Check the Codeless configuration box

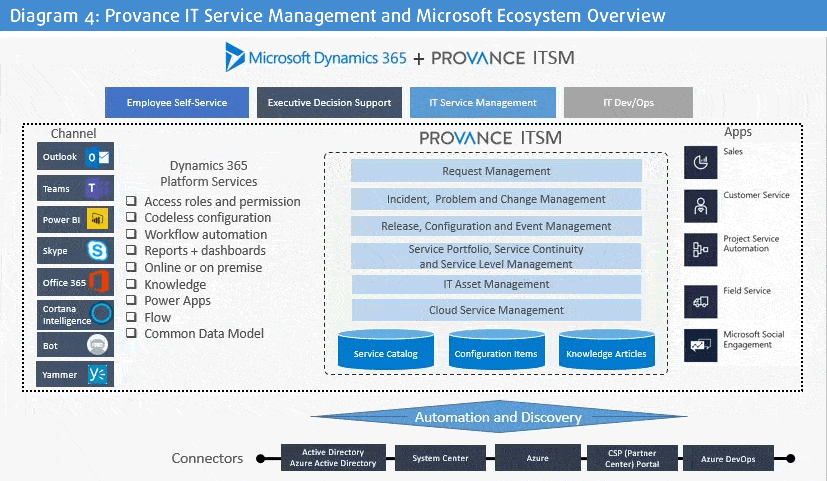[131, 217]
